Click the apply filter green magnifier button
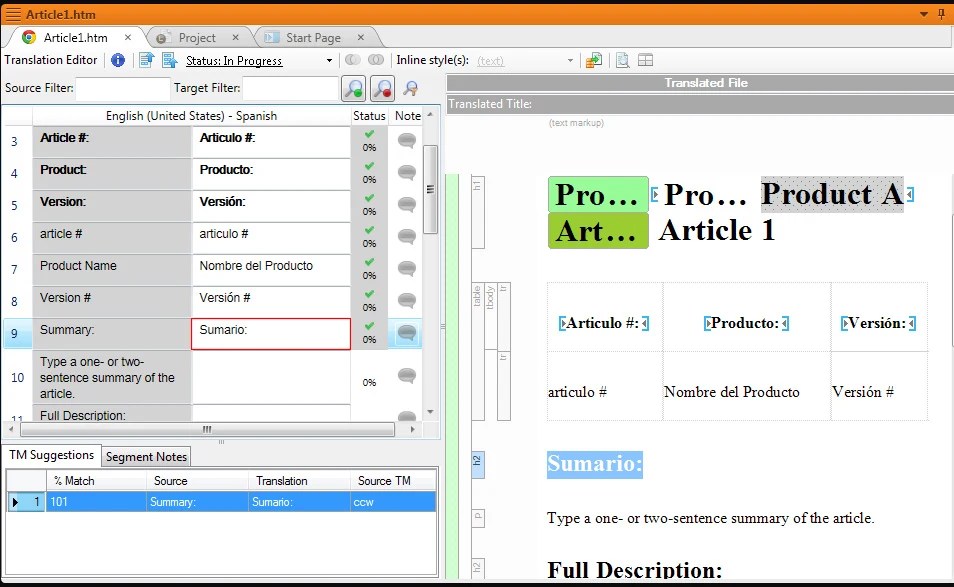 tap(353, 89)
